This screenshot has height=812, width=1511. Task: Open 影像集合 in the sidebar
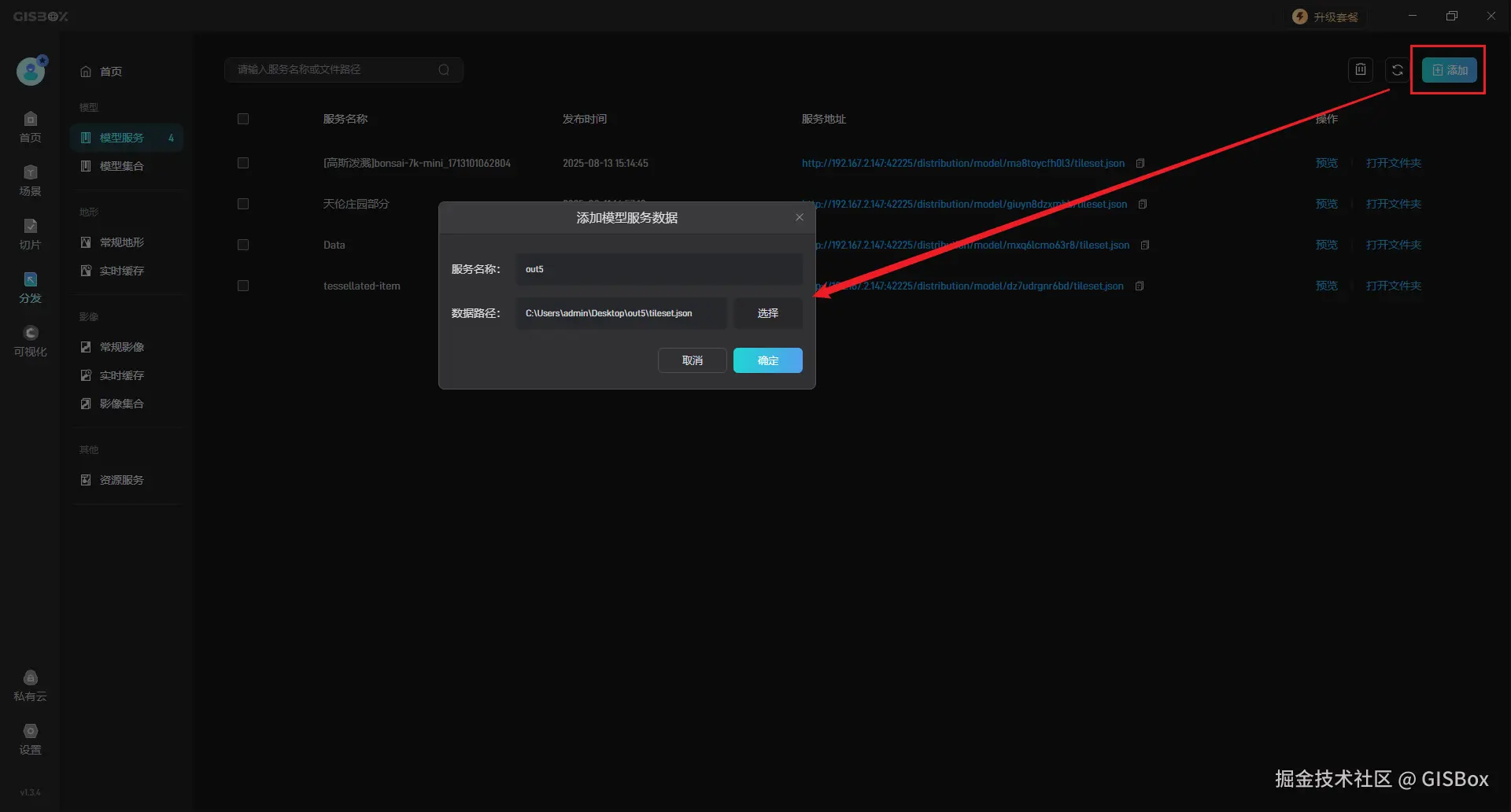(126, 404)
